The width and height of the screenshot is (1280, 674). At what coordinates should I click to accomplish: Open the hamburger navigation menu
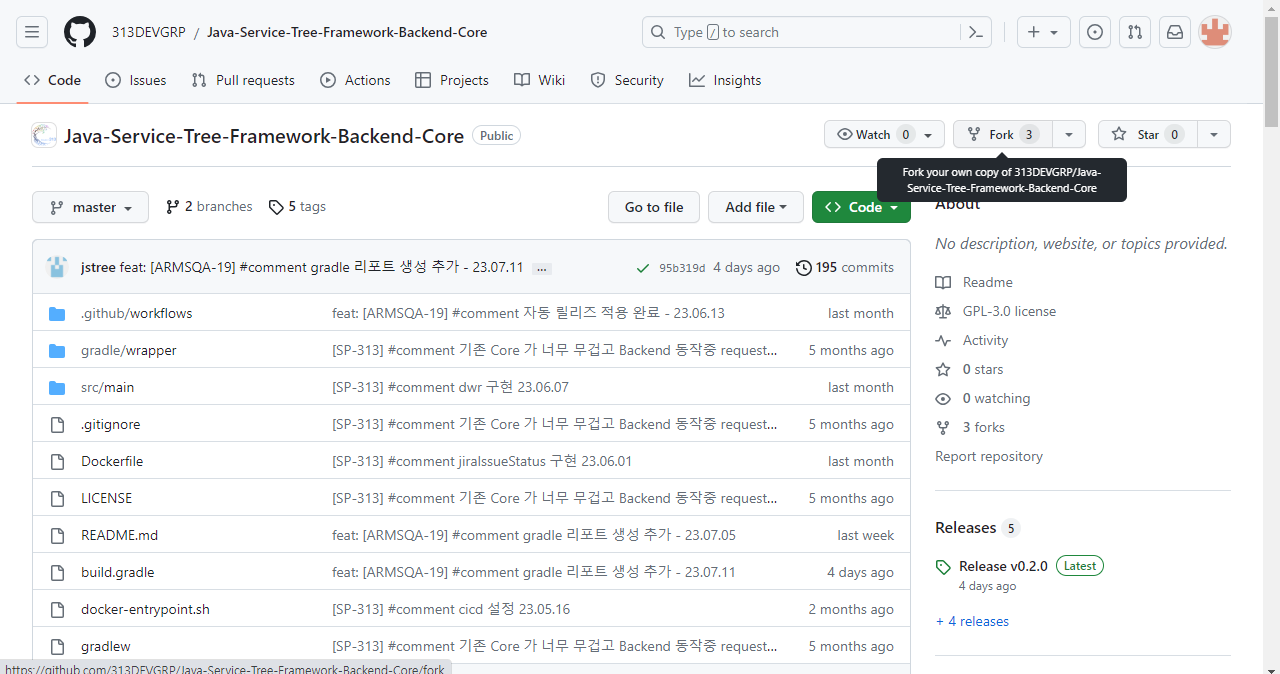point(32,32)
